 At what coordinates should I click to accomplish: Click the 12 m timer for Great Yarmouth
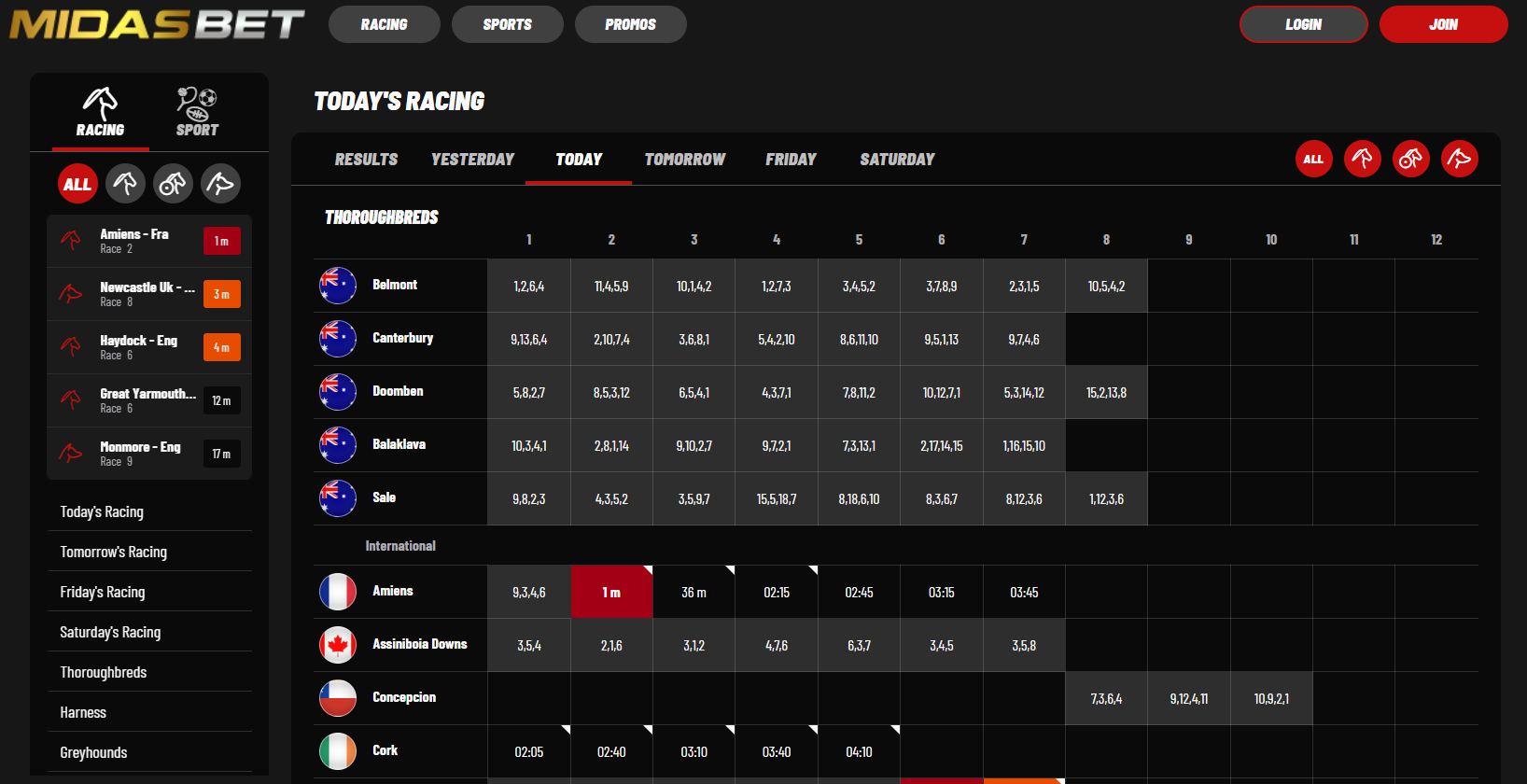coord(222,400)
